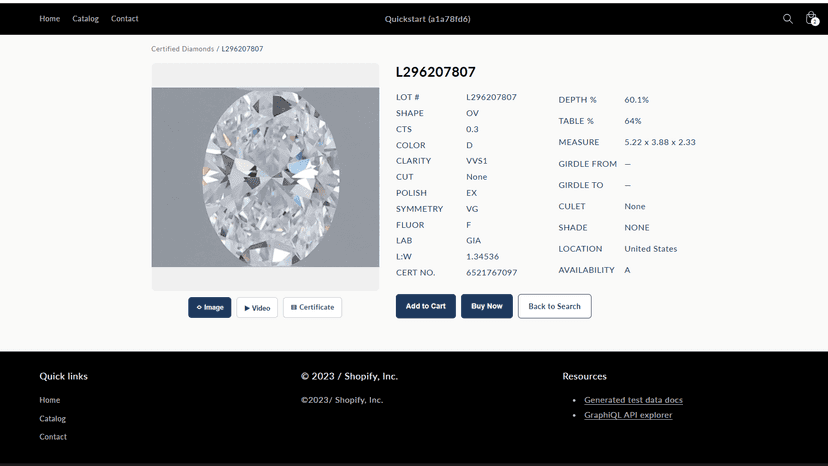Follow the Certified Diamonds breadcrumb

click(x=183, y=49)
